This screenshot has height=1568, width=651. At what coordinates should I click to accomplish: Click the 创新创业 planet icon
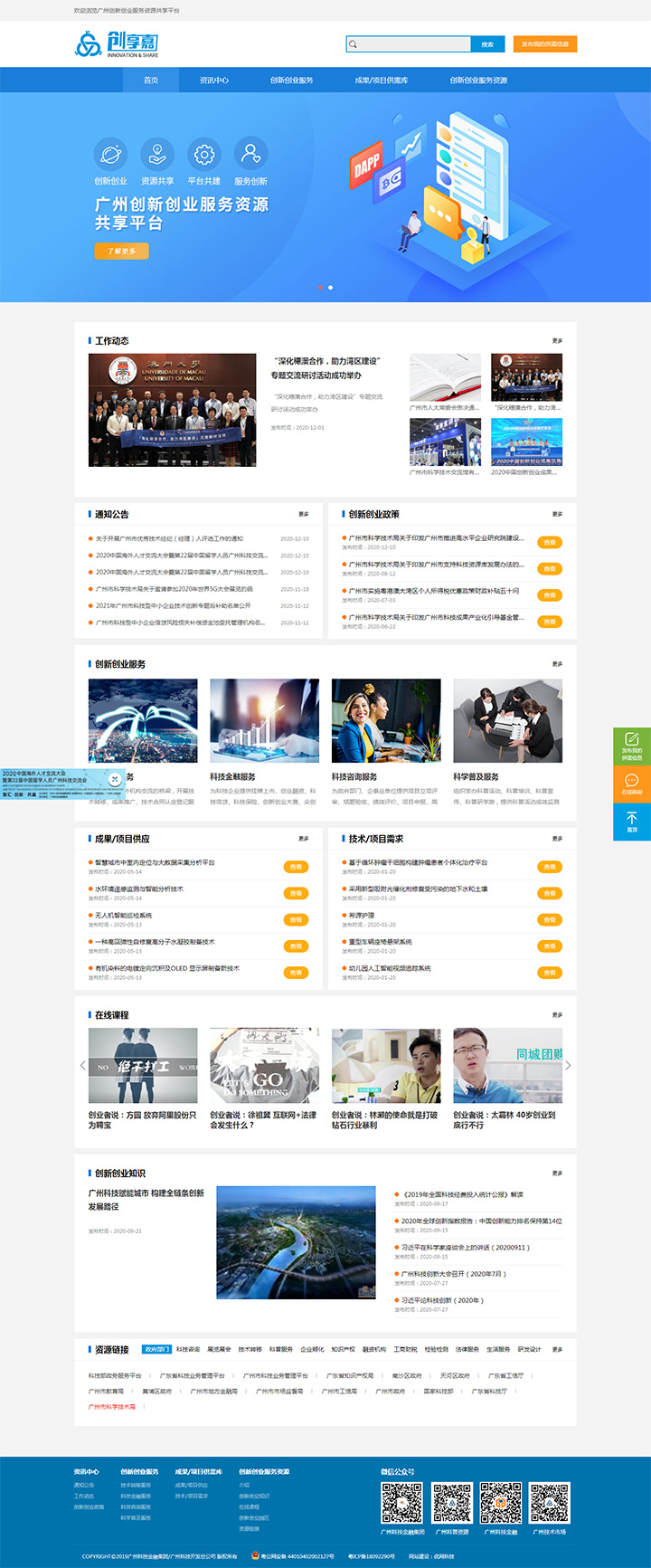(x=110, y=155)
